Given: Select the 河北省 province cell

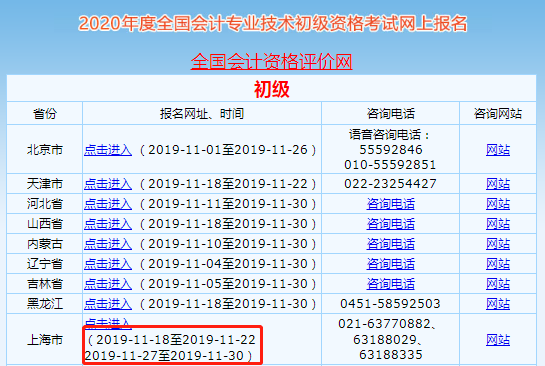Looking at the screenshot, I should tap(44, 204).
